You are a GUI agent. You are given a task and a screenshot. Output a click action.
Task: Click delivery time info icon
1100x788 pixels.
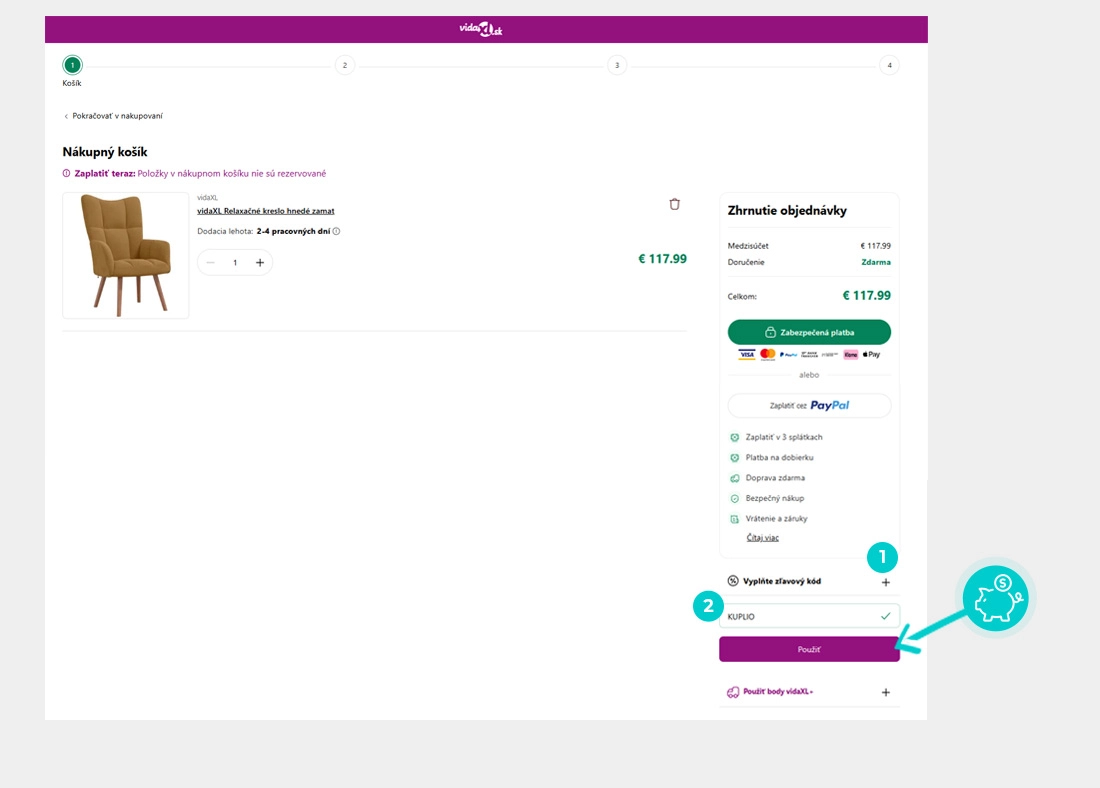click(x=337, y=231)
